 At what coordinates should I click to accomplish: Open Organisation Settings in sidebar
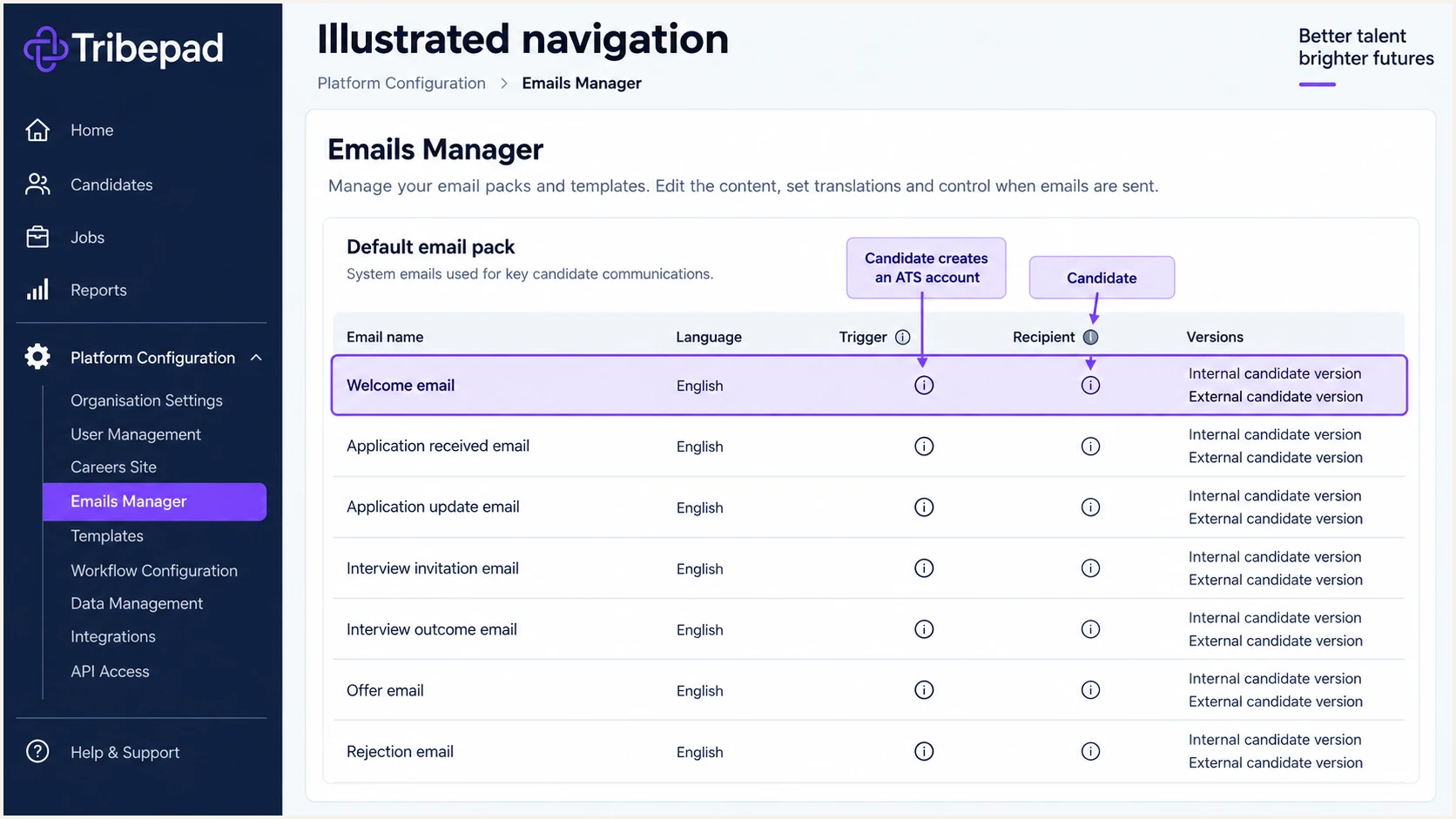pyautogui.click(x=146, y=400)
